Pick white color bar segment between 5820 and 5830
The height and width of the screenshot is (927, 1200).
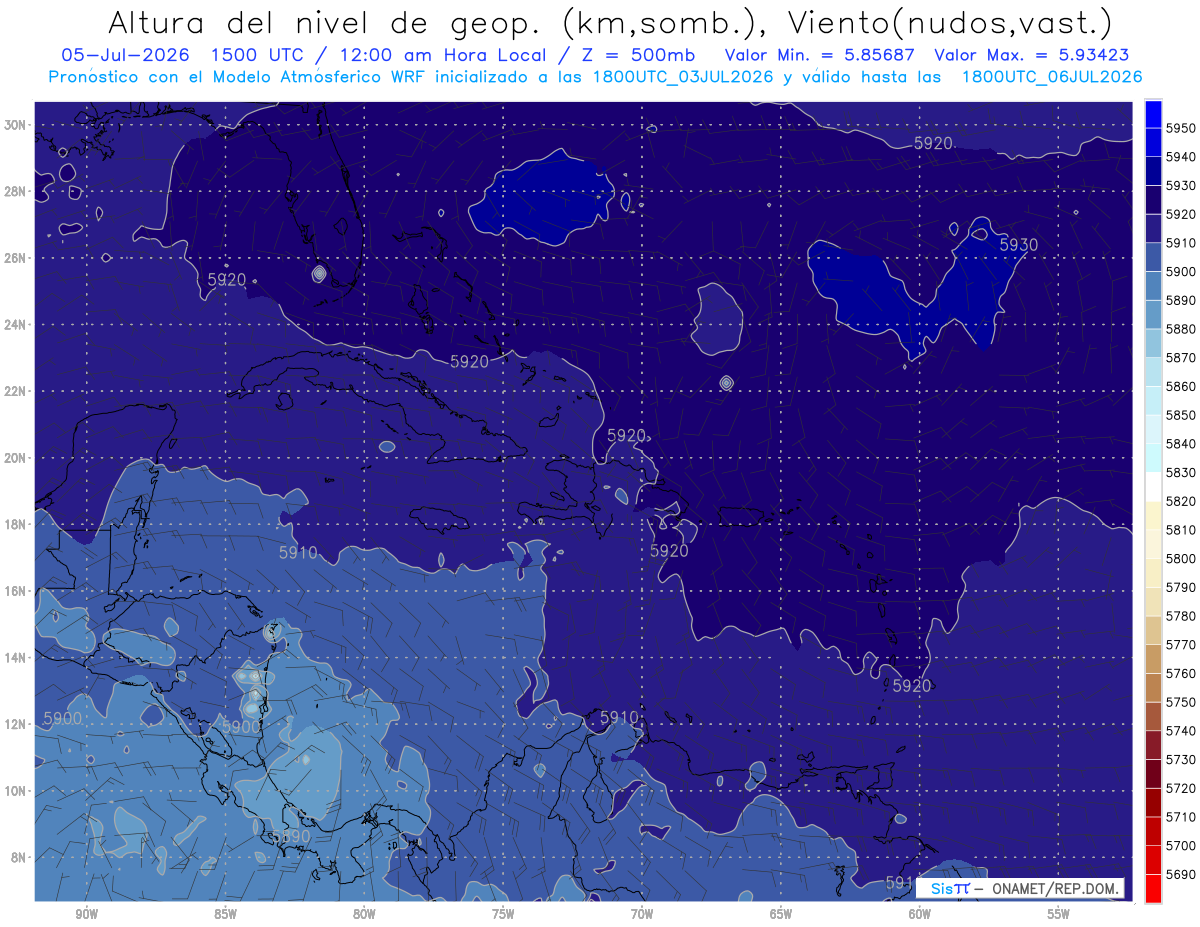(x=1153, y=486)
